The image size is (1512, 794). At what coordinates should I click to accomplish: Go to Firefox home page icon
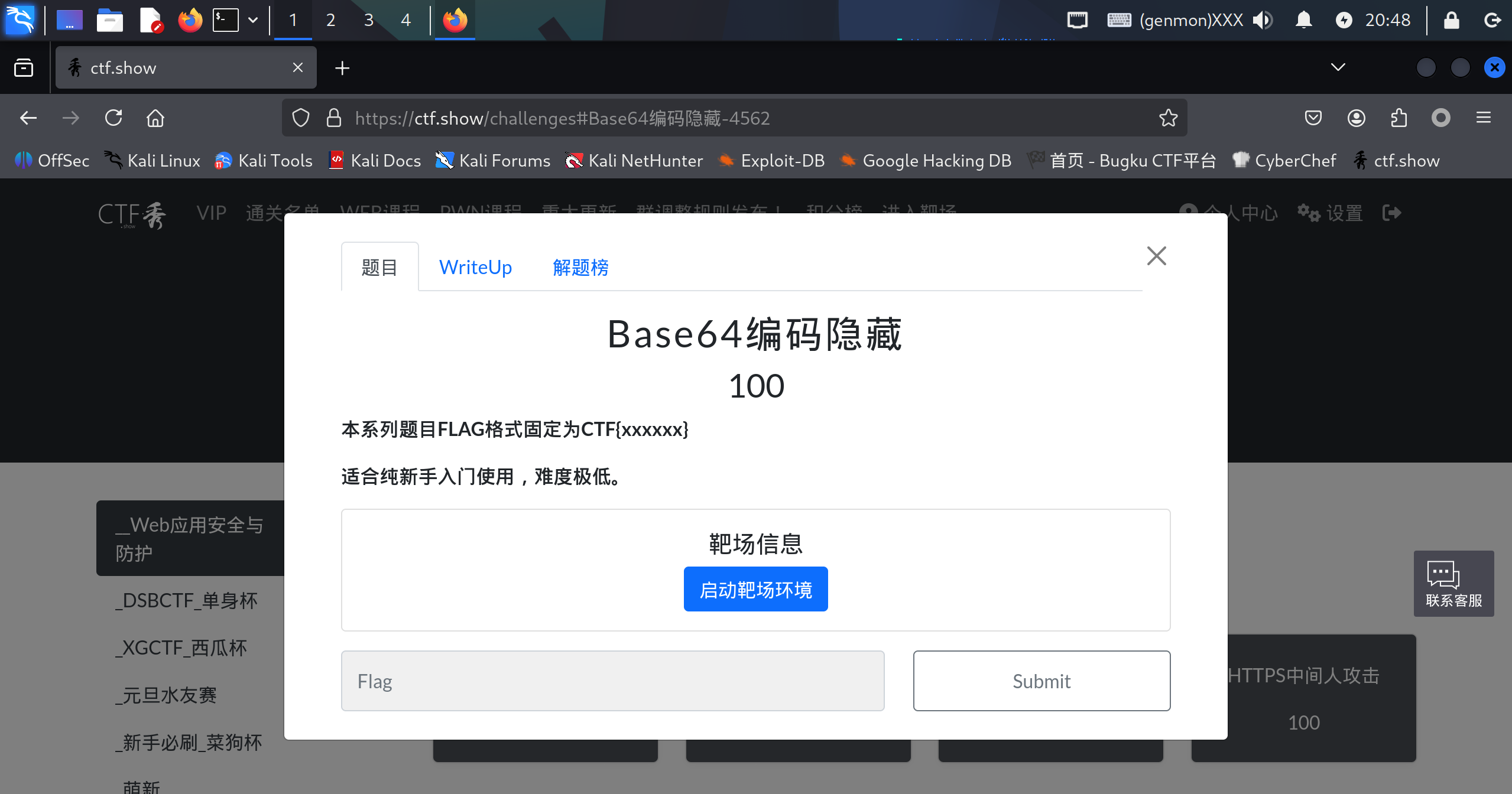(x=155, y=118)
